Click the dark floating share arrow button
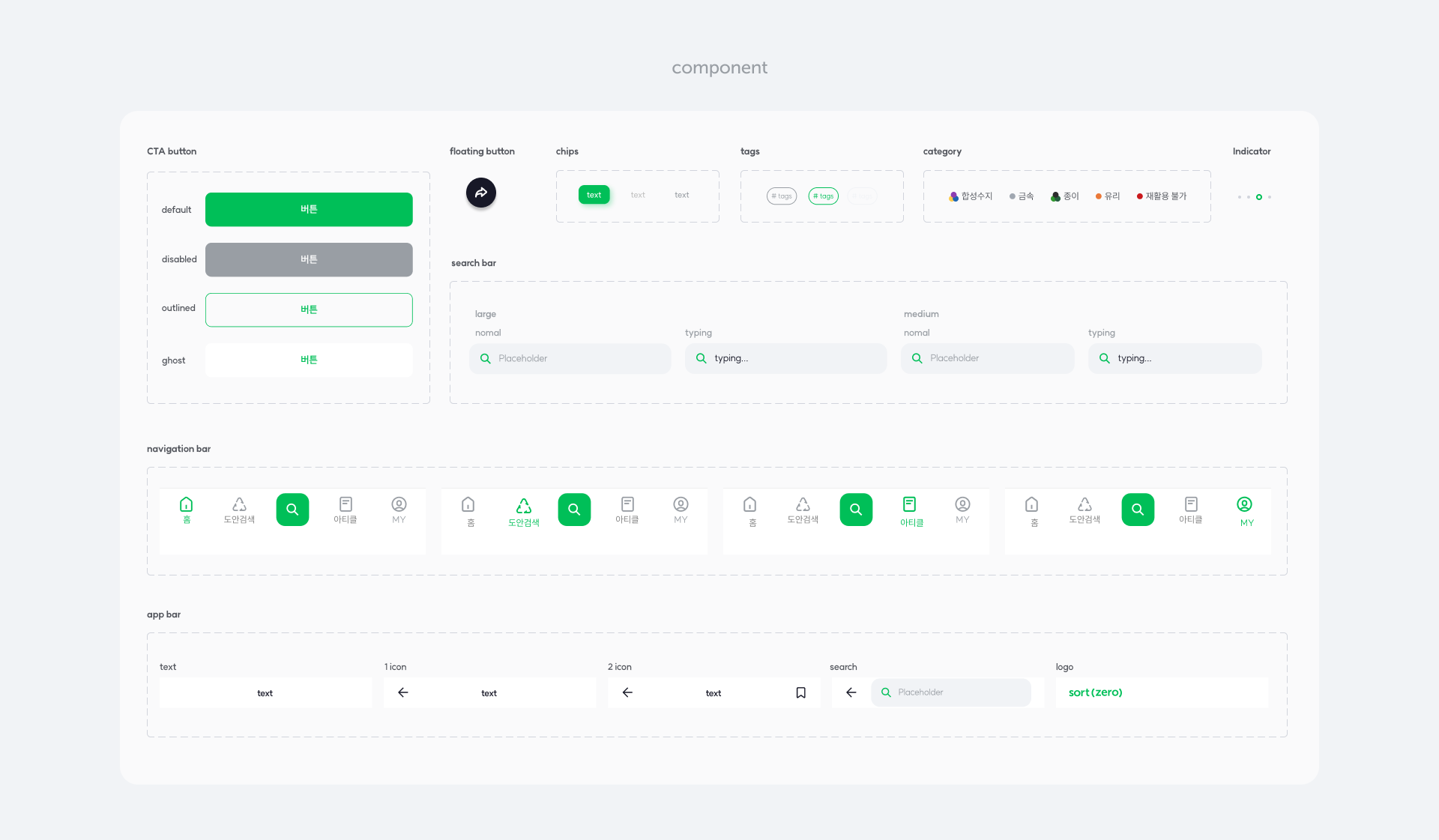This screenshot has height=840, width=1439. tap(481, 193)
